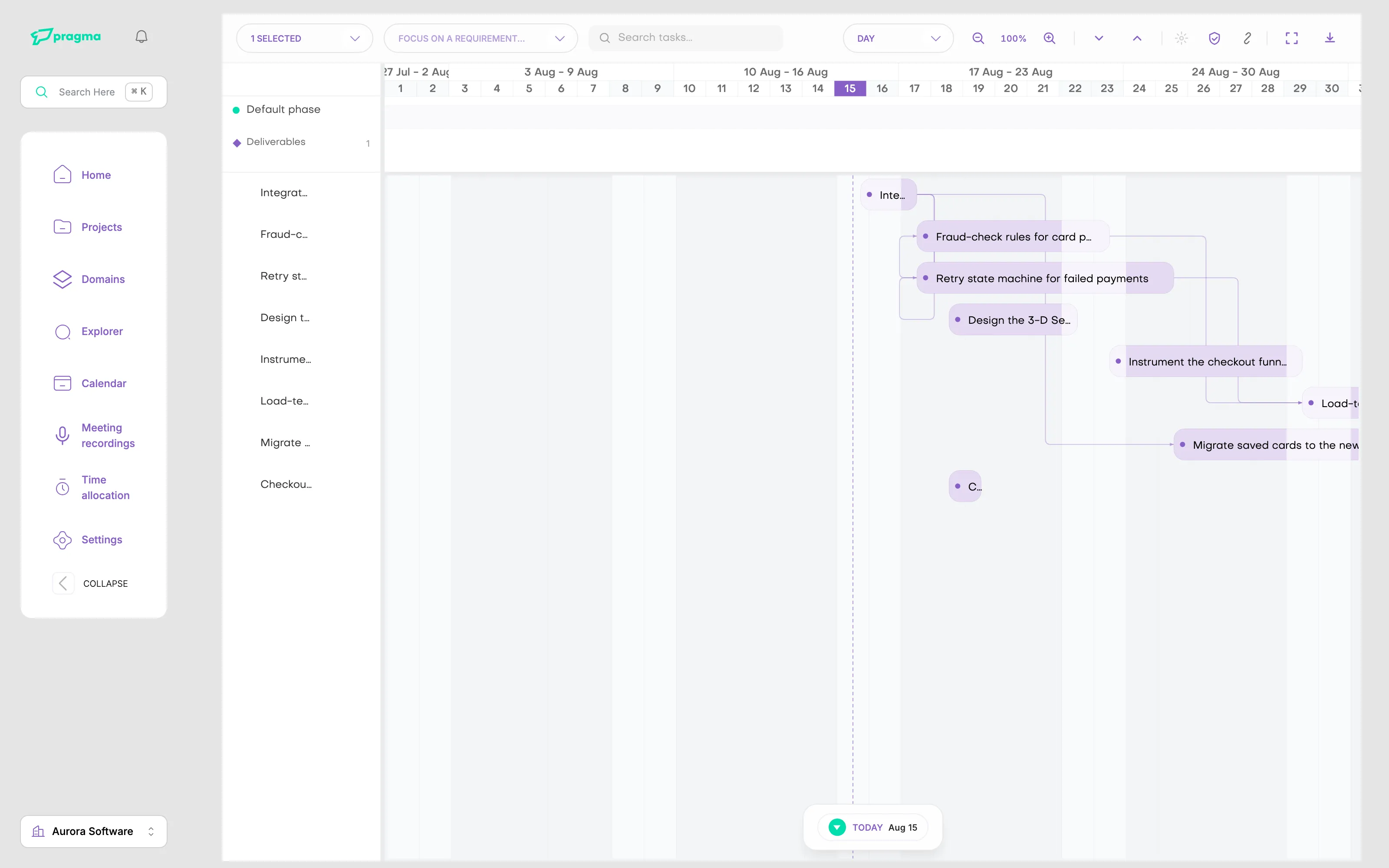Select the Instrume… task row
The width and height of the screenshot is (1389, 868).
click(301, 359)
